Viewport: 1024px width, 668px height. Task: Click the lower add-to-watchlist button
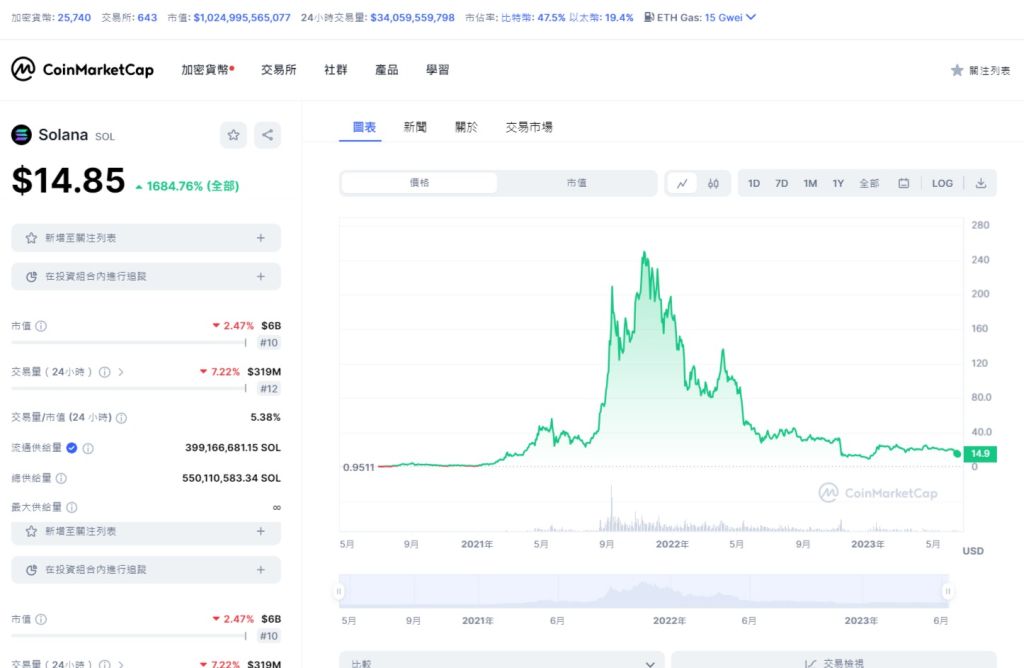[146, 532]
